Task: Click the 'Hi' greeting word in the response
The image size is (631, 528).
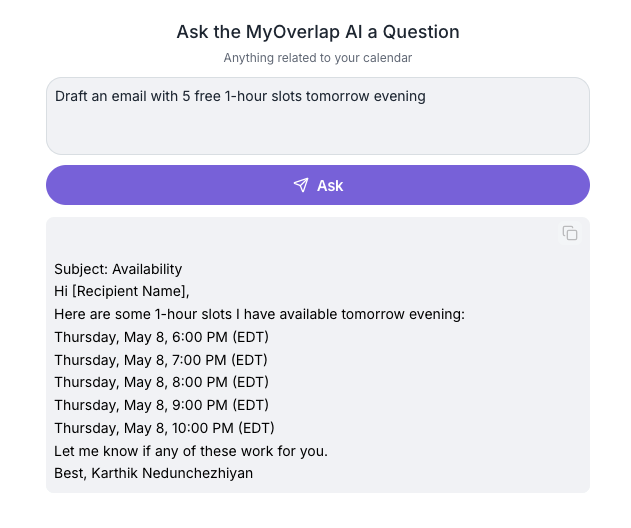Action: pos(61,291)
